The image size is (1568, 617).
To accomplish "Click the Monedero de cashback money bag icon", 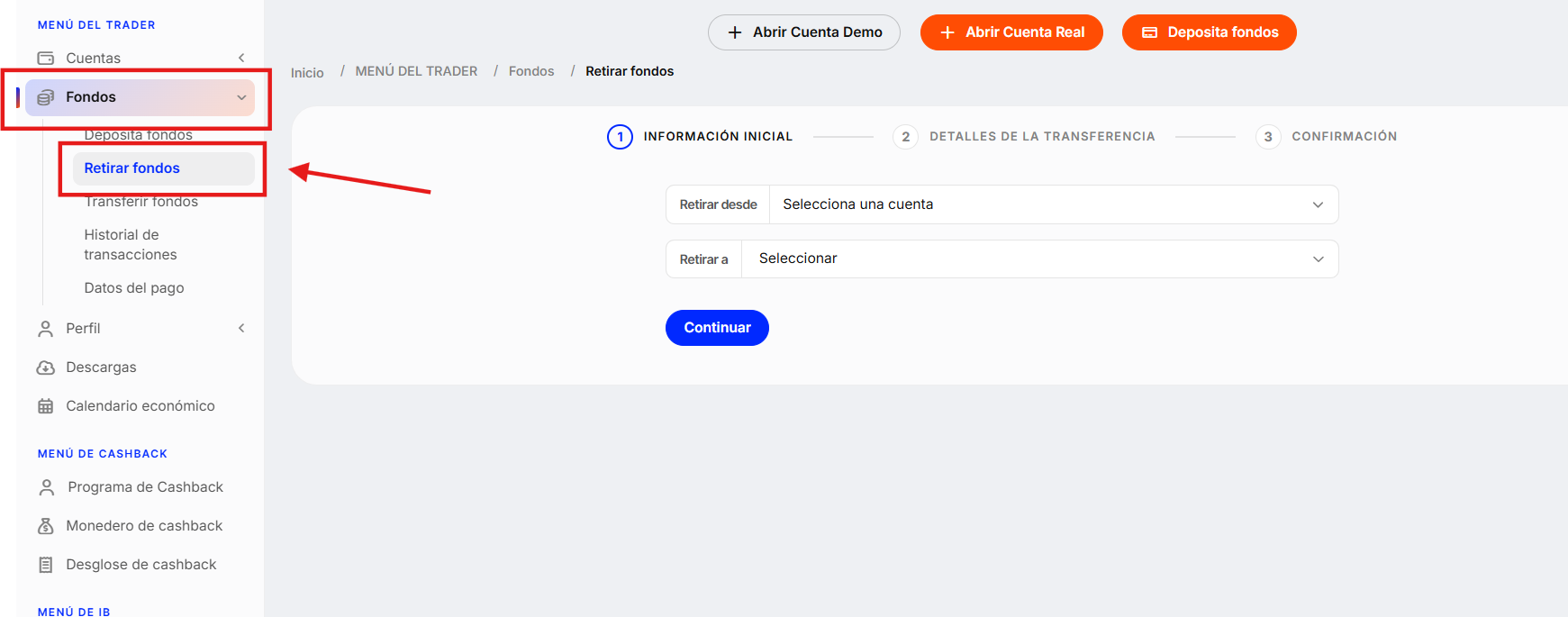I will 46,526.
